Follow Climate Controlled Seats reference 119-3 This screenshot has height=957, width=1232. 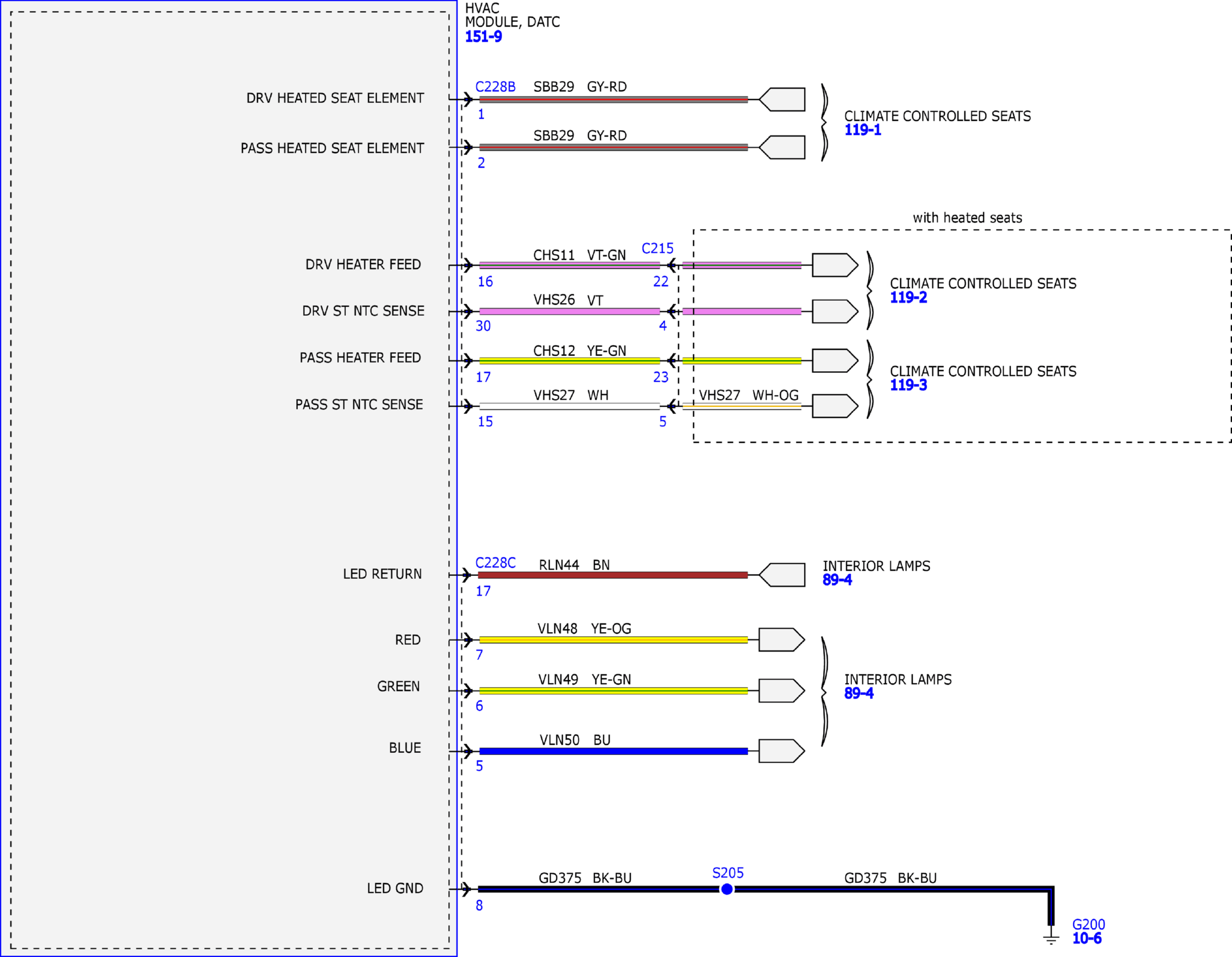pyautogui.click(x=908, y=385)
